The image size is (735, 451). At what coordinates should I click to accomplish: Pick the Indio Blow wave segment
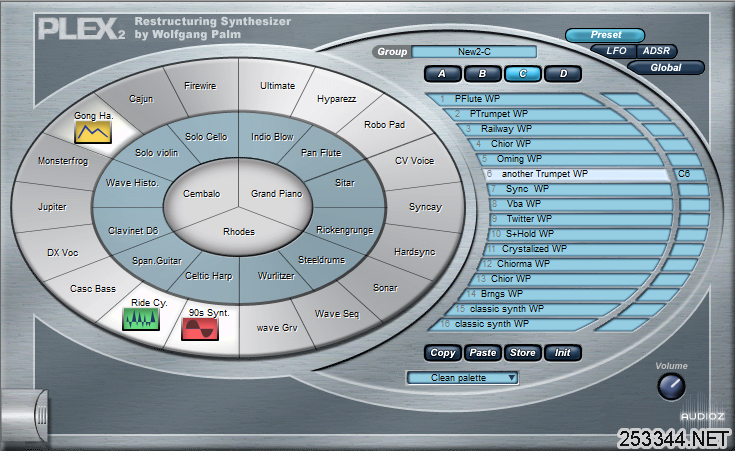tap(272, 137)
